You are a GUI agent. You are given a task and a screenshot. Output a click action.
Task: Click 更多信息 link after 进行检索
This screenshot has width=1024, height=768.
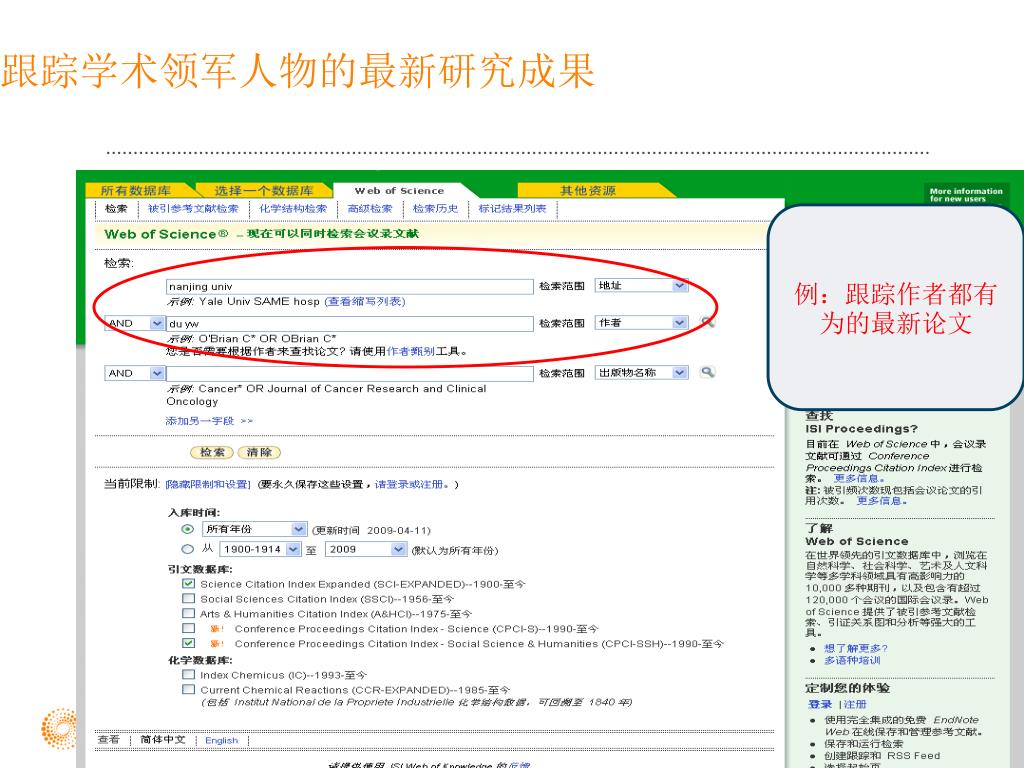point(859,479)
